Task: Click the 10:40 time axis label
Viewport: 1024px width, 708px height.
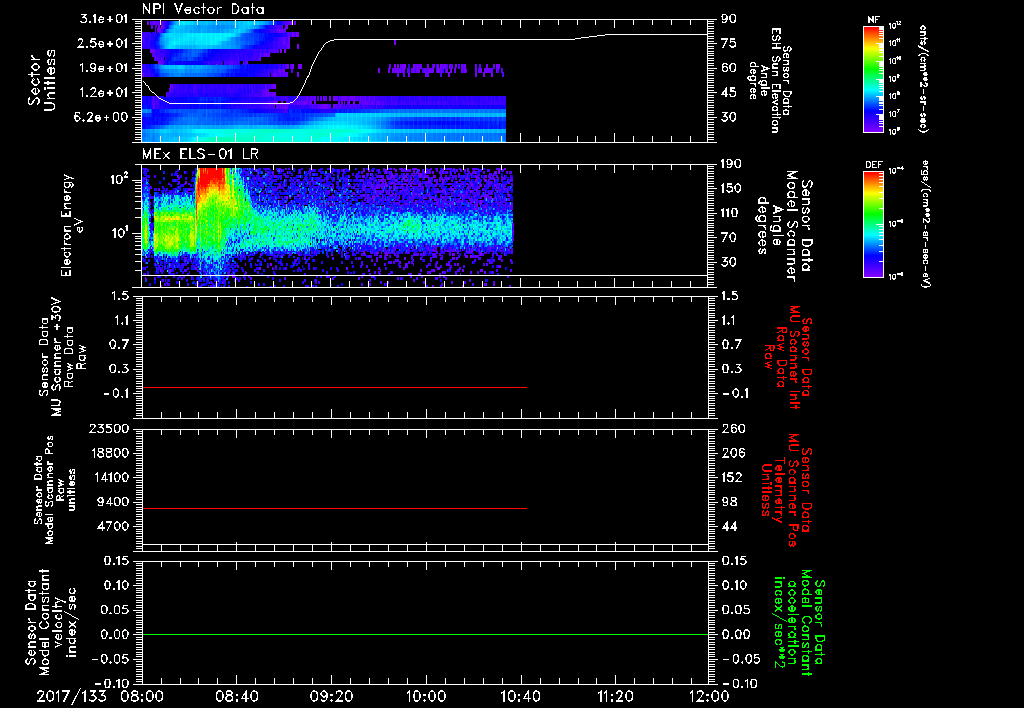Action: point(520,696)
